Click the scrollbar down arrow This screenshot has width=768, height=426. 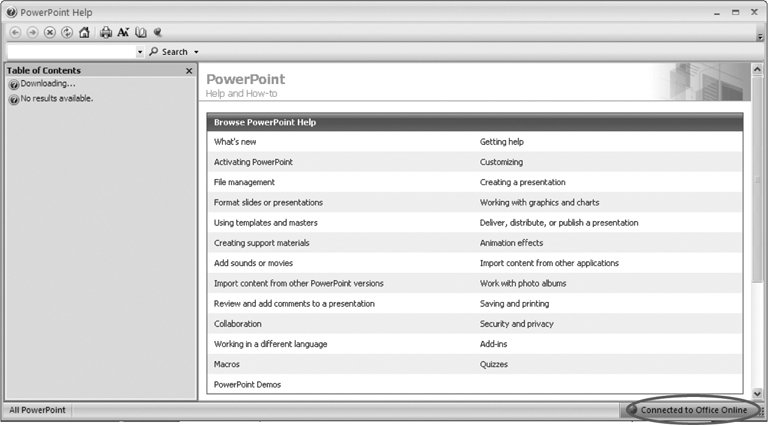pyautogui.click(x=757, y=393)
